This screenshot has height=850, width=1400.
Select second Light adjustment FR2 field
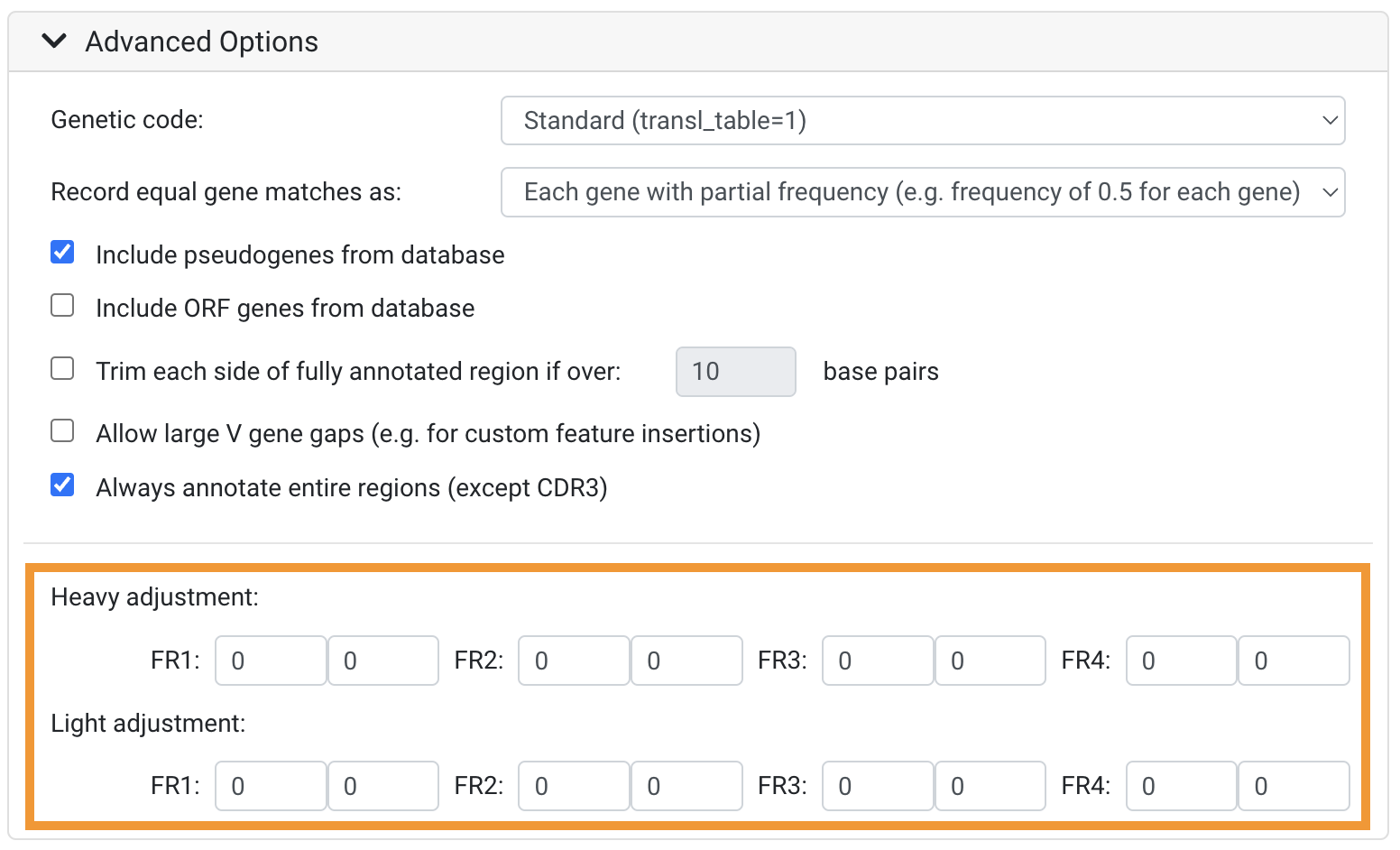(686, 786)
